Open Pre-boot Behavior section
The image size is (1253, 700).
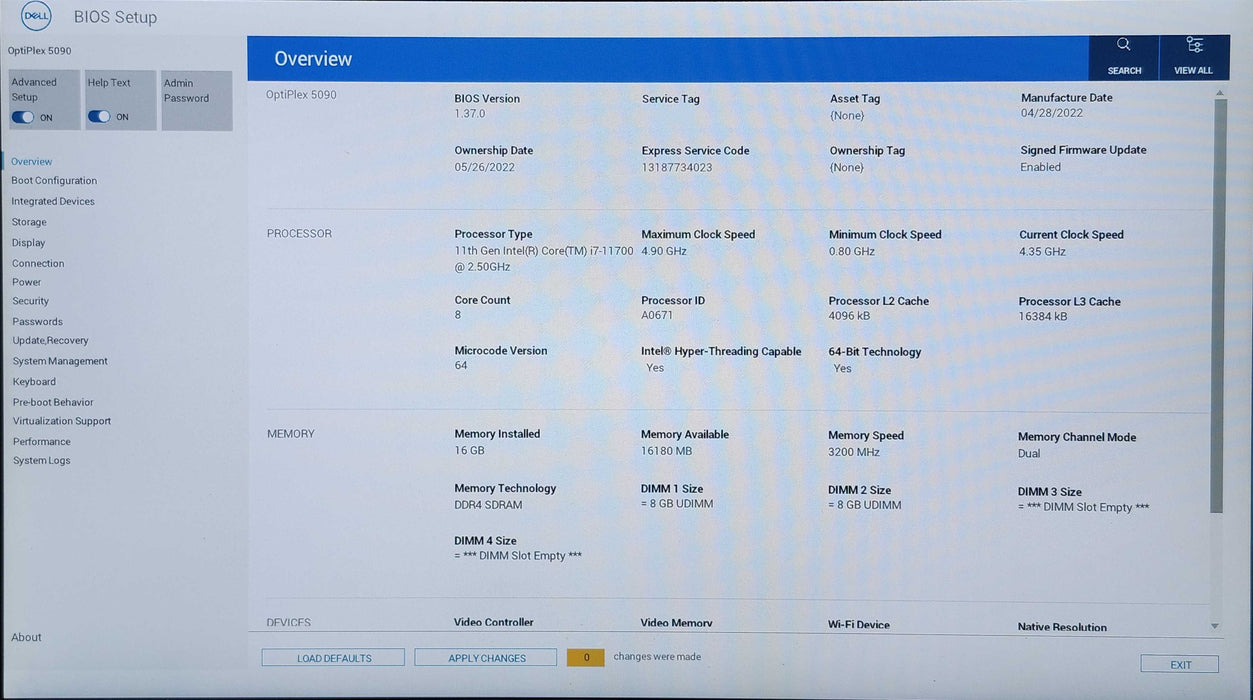tap(53, 402)
